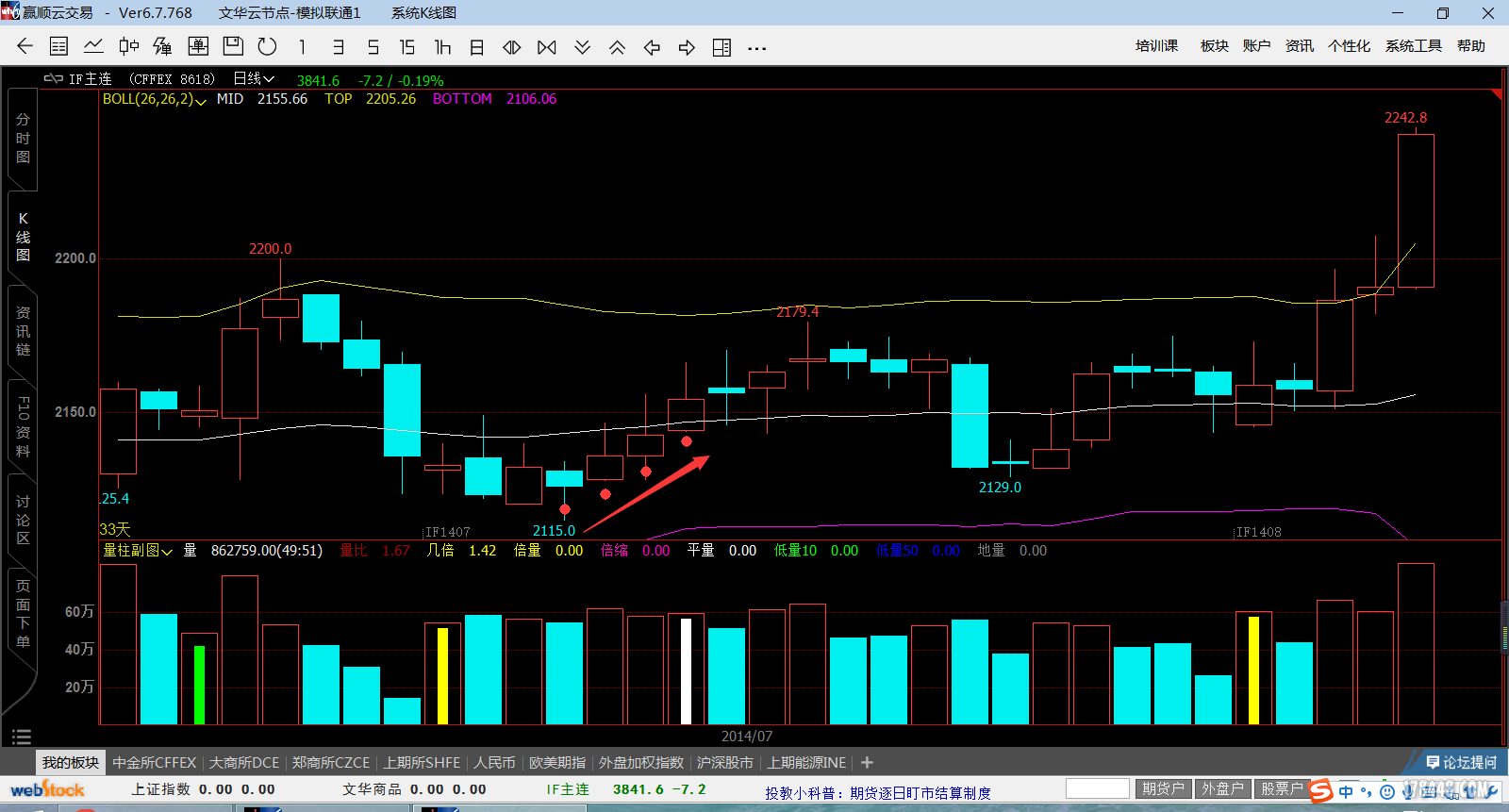Select the 上期能源INE bottom tab
1509x812 pixels.
[806, 762]
